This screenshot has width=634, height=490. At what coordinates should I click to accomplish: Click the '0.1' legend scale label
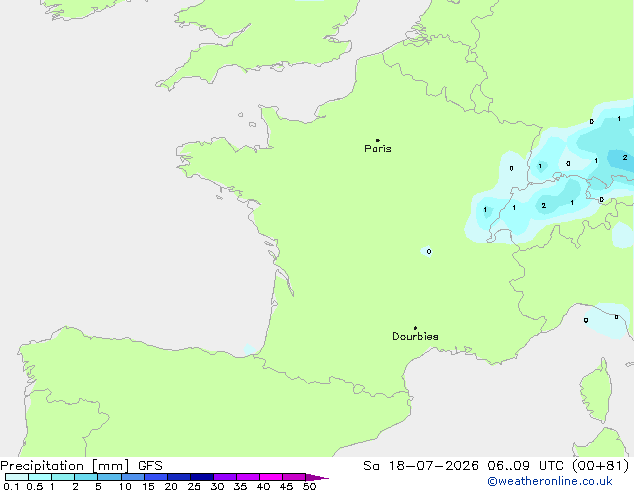tap(11, 486)
